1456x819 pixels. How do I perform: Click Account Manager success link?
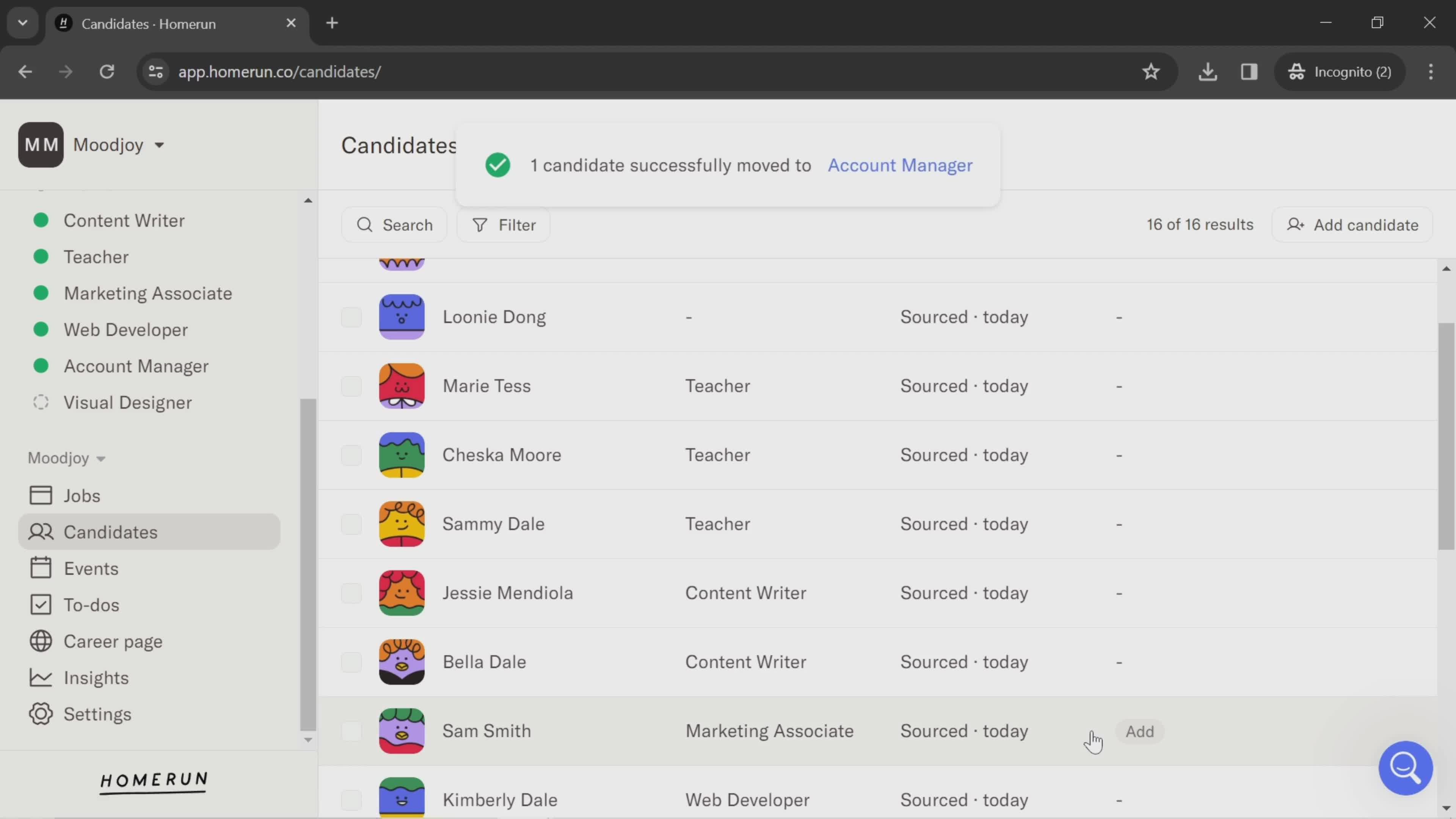tap(899, 165)
